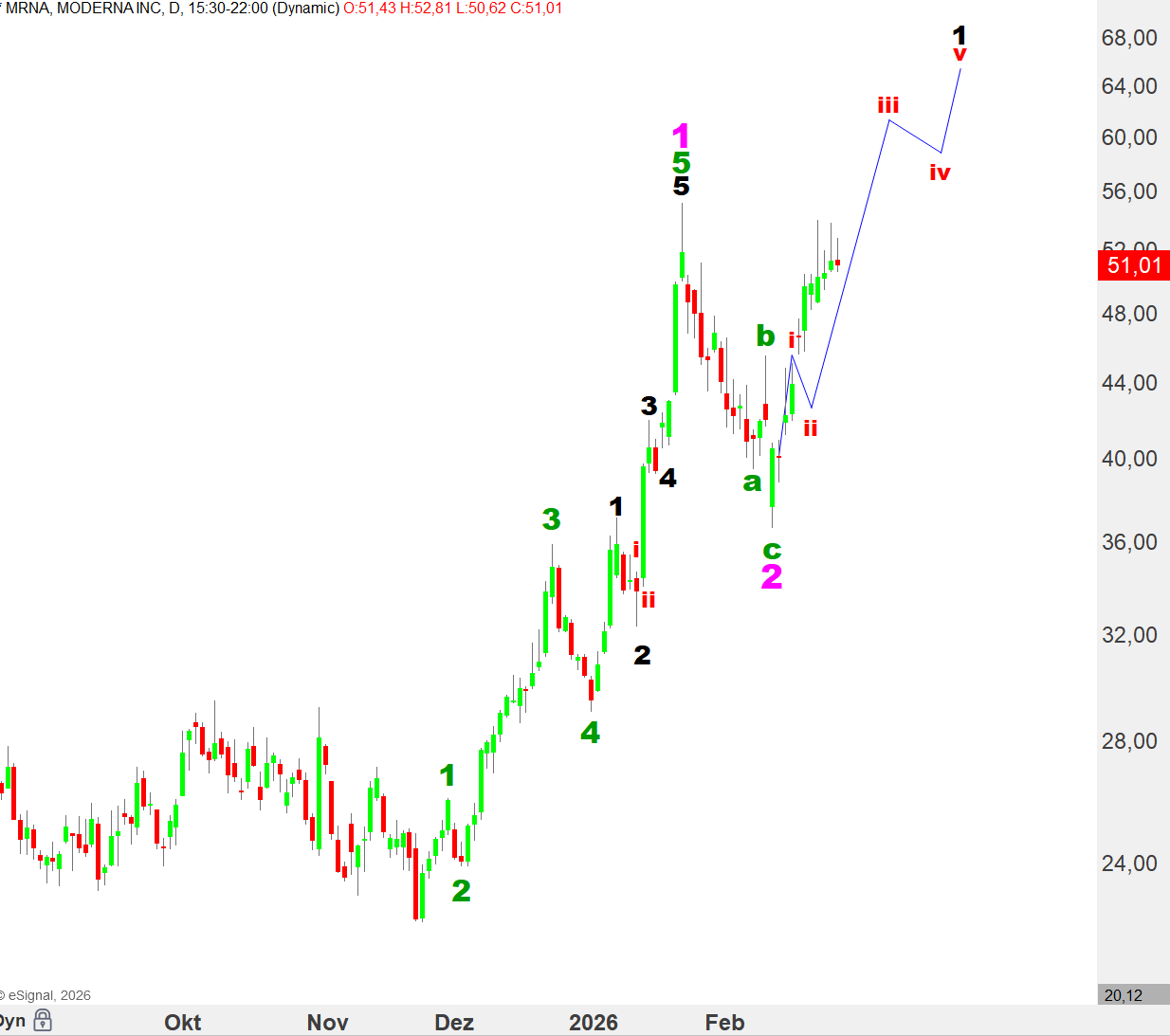Click the green wave c label

(x=772, y=550)
